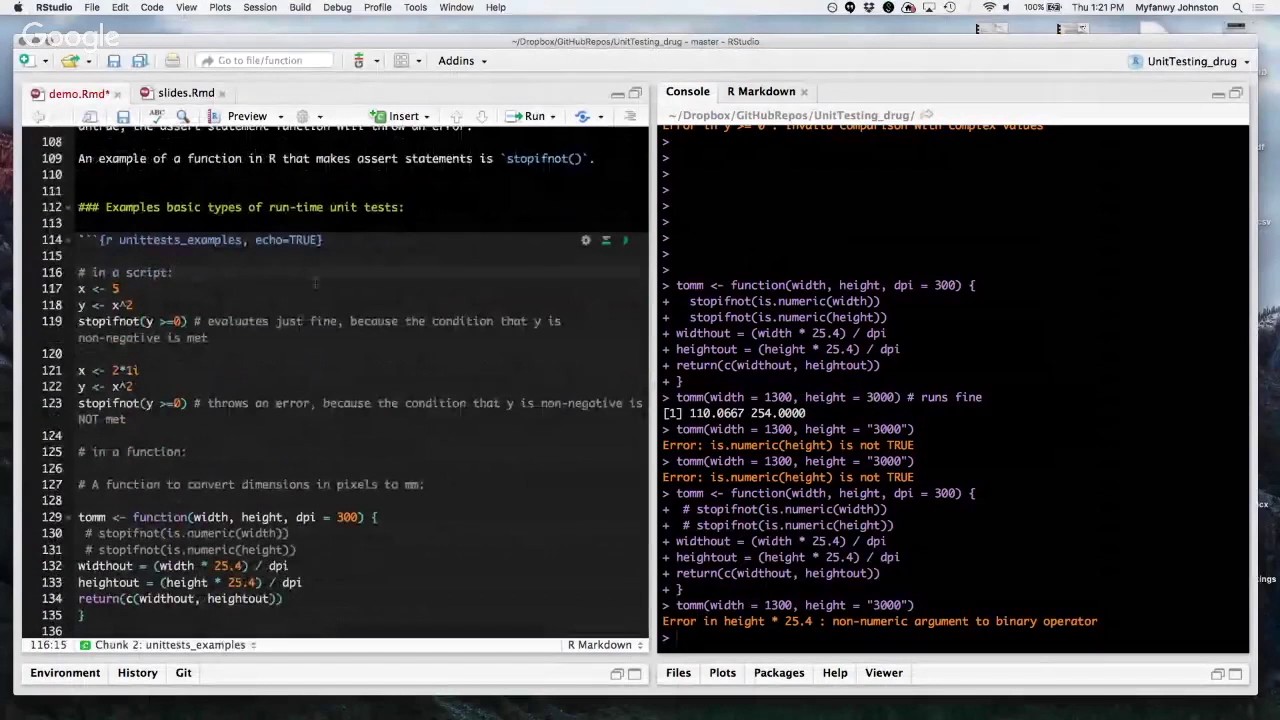This screenshot has width=1280, height=720.
Task: Click the Run current chunk play icon
Action: pos(626,240)
